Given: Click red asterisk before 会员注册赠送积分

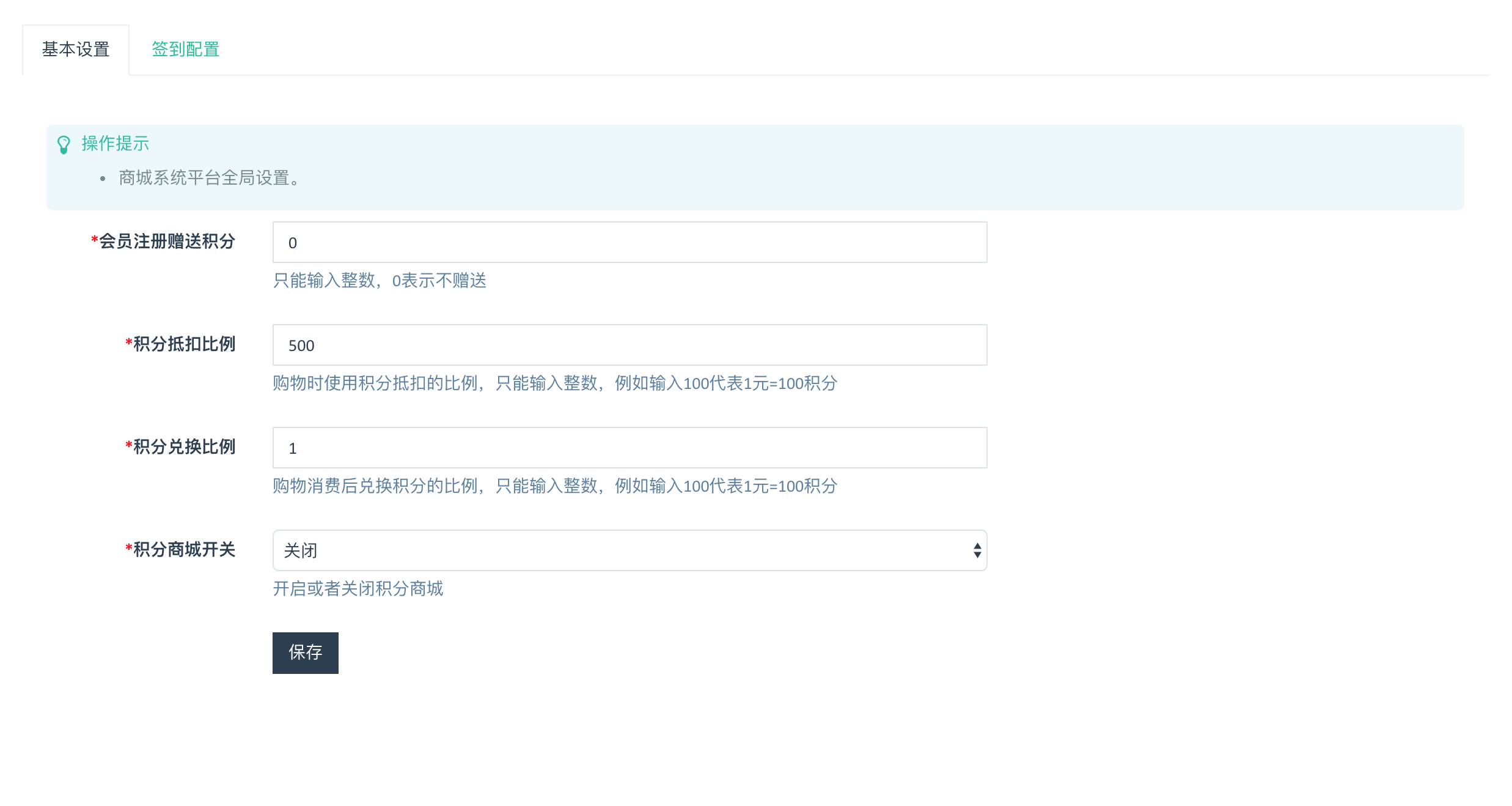Looking at the screenshot, I should (95, 240).
